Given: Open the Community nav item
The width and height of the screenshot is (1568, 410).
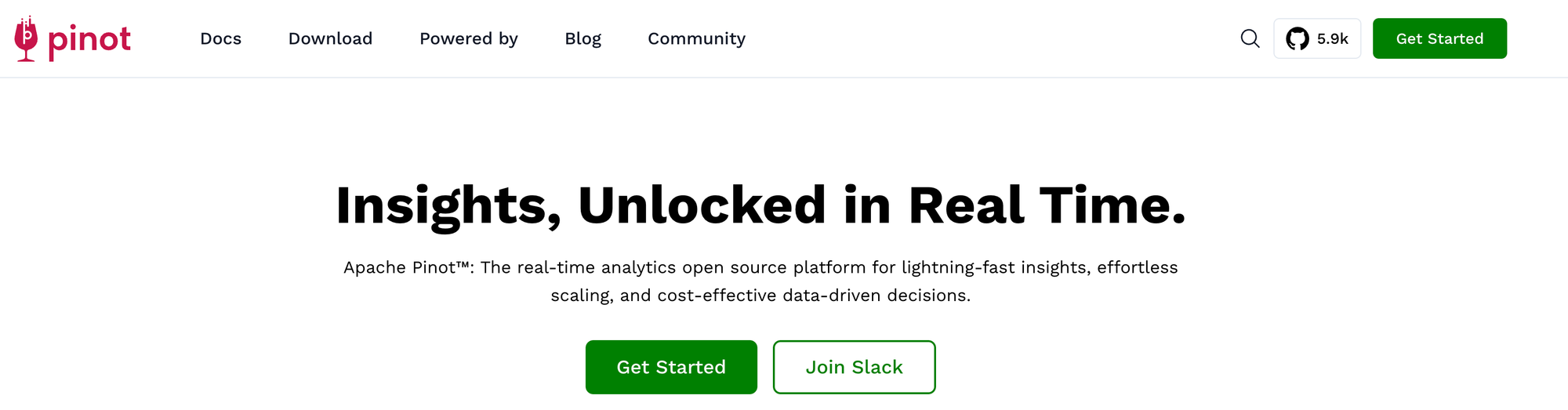Looking at the screenshot, I should tap(696, 38).
